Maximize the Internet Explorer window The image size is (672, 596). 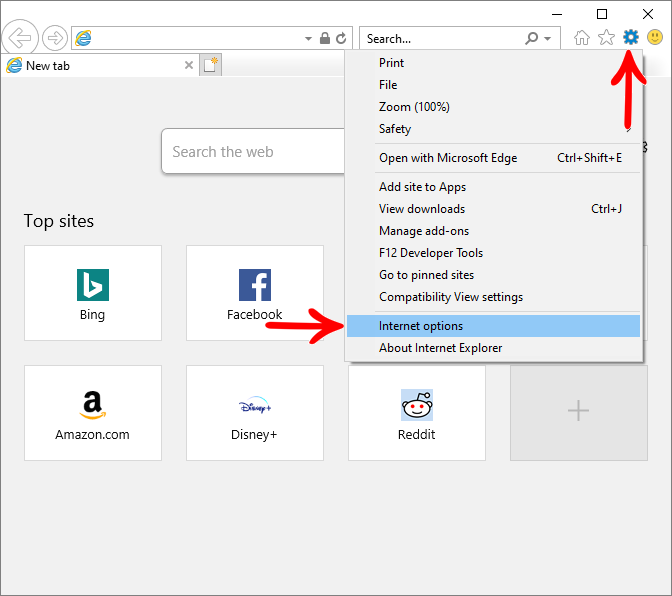click(602, 14)
